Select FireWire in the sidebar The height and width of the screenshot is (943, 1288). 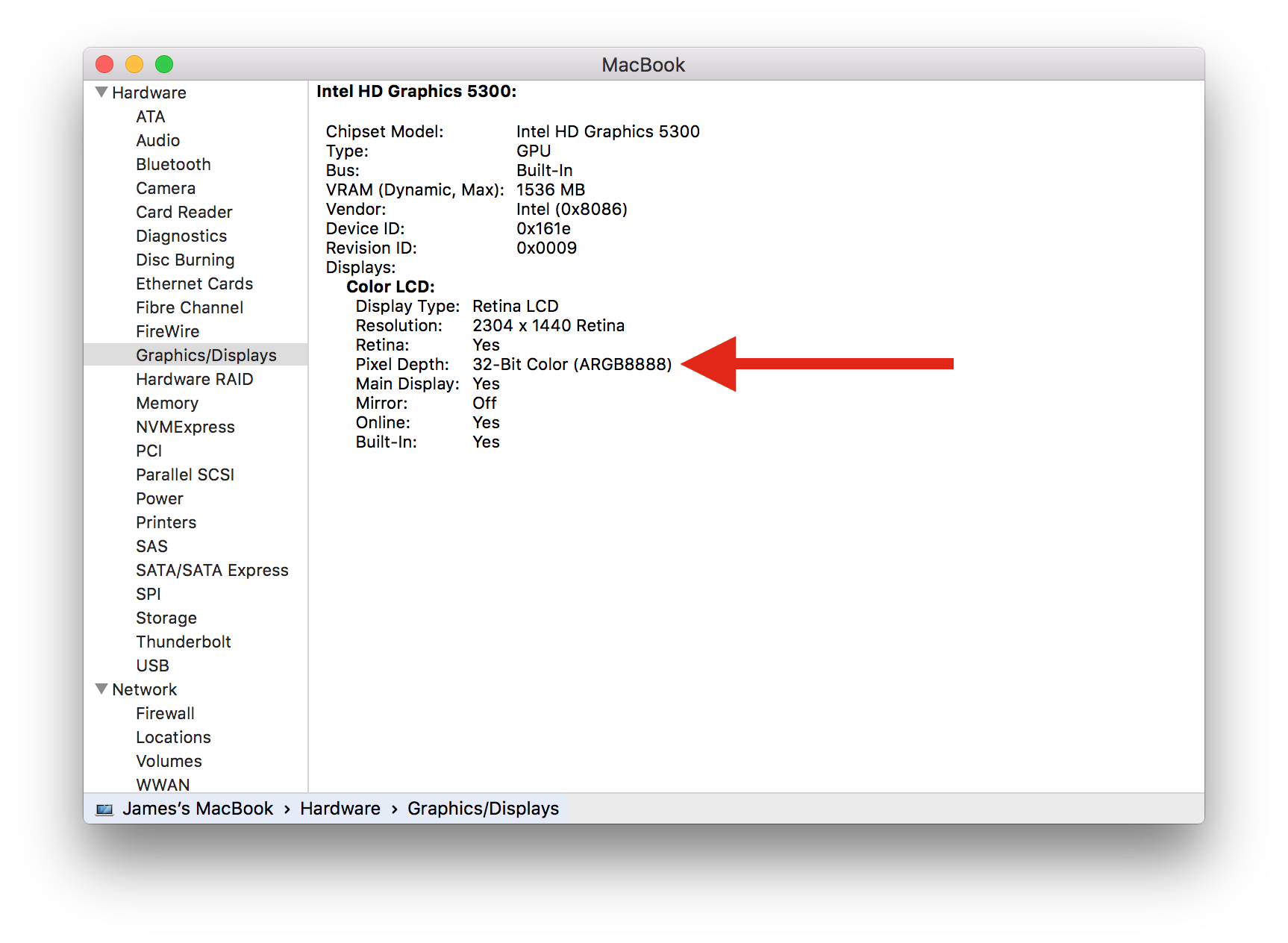pos(168,331)
